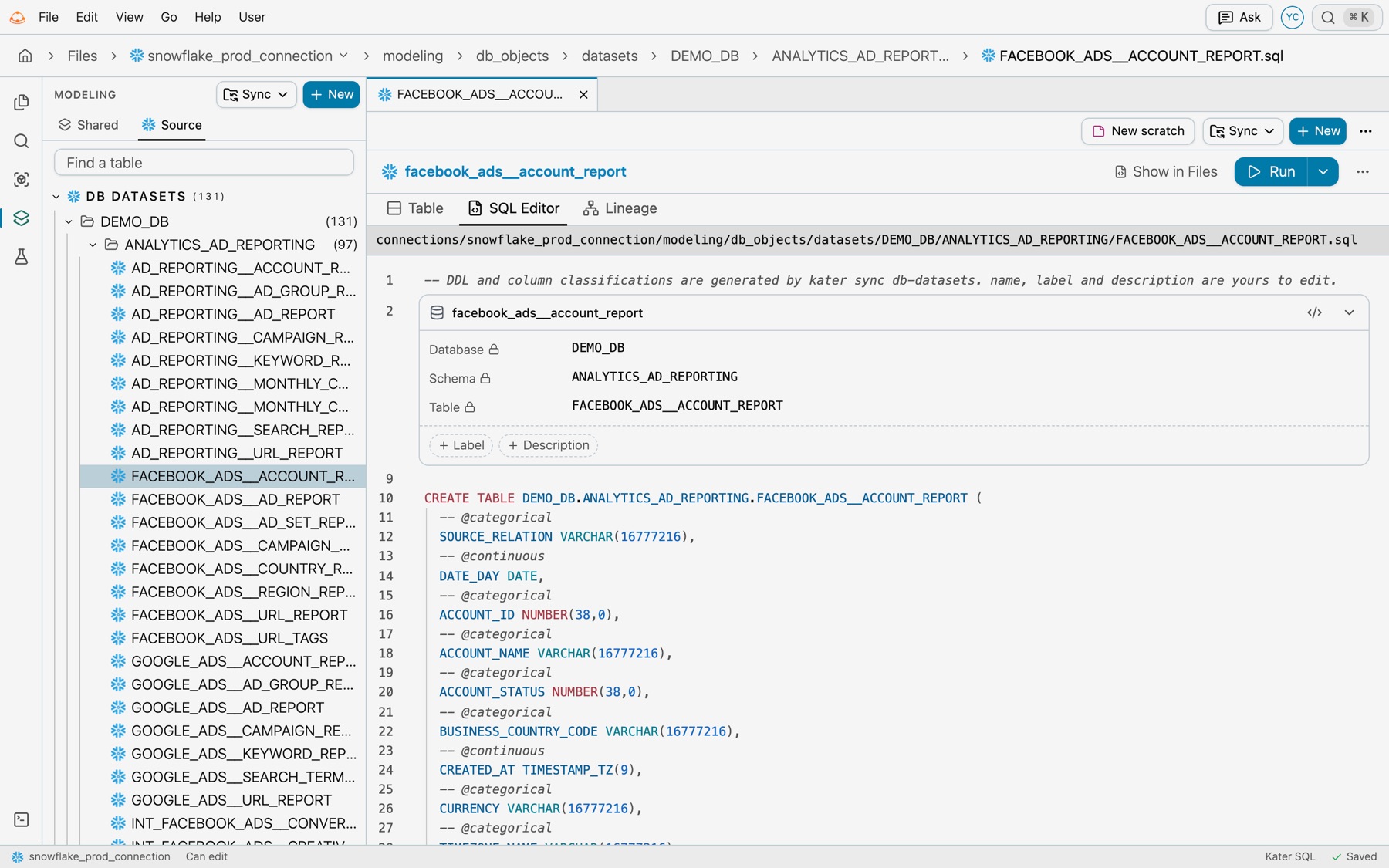Open the modeling layers sidebar icon
This screenshot has width=1389, height=868.
pos(22,218)
